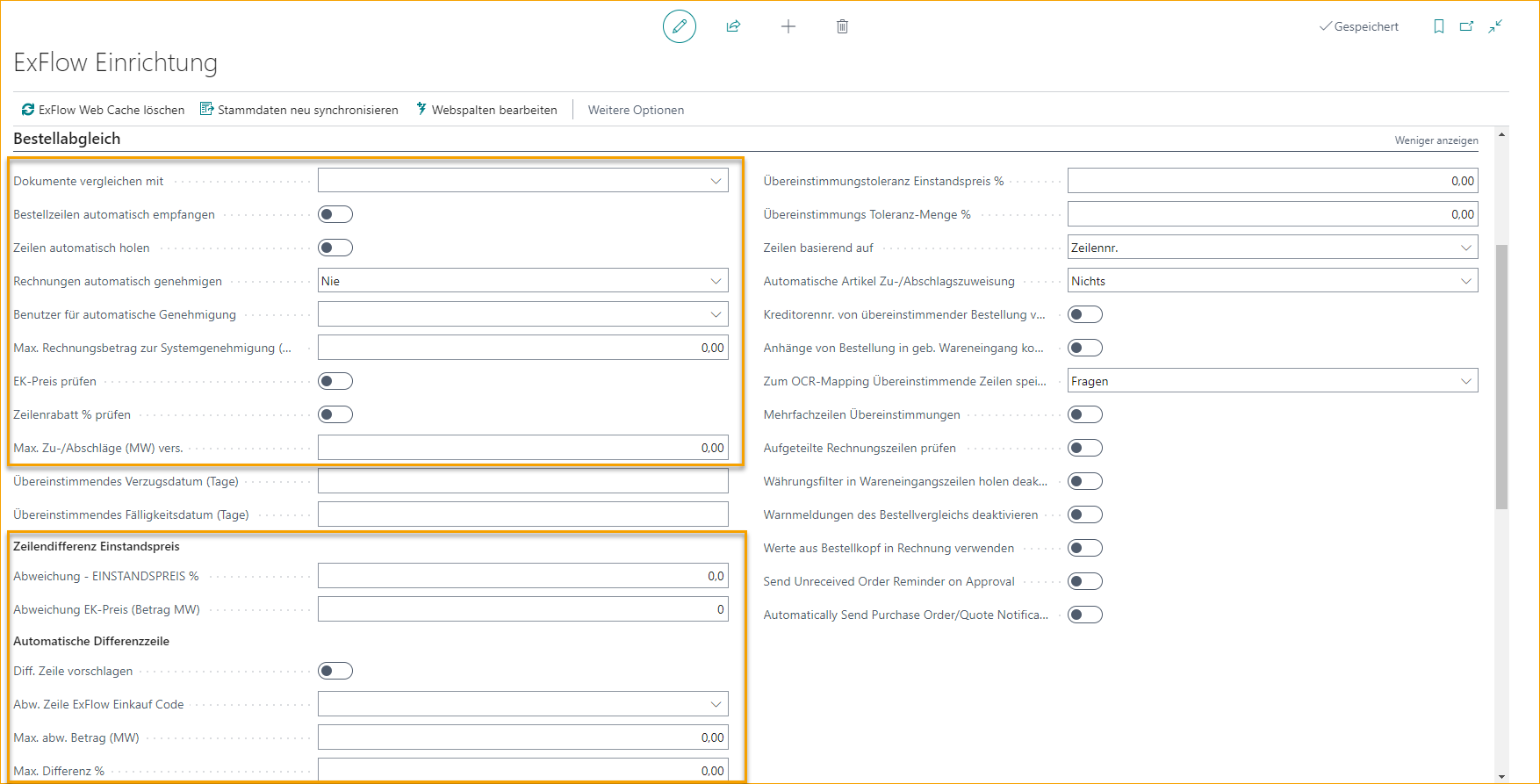The height and width of the screenshot is (784, 1540).
Task: Click the Gespeichert status indicator
Action: [x=1359, y=26]
